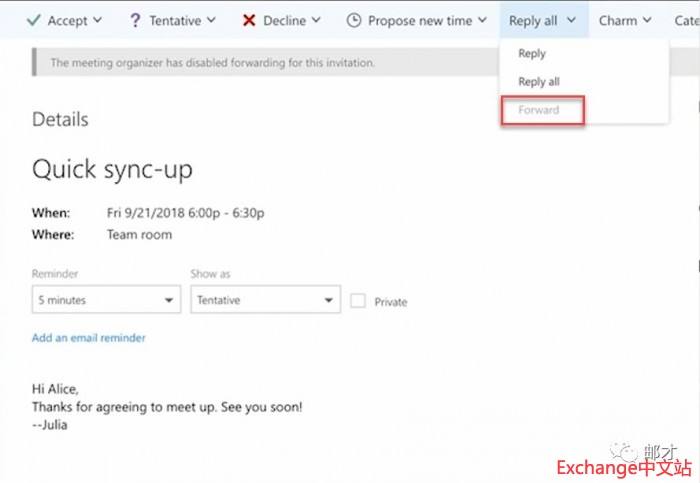Screen dimensions: 700x483
Task: Click the Quick sync-up meeting title
Action: (x=112, y=169)
